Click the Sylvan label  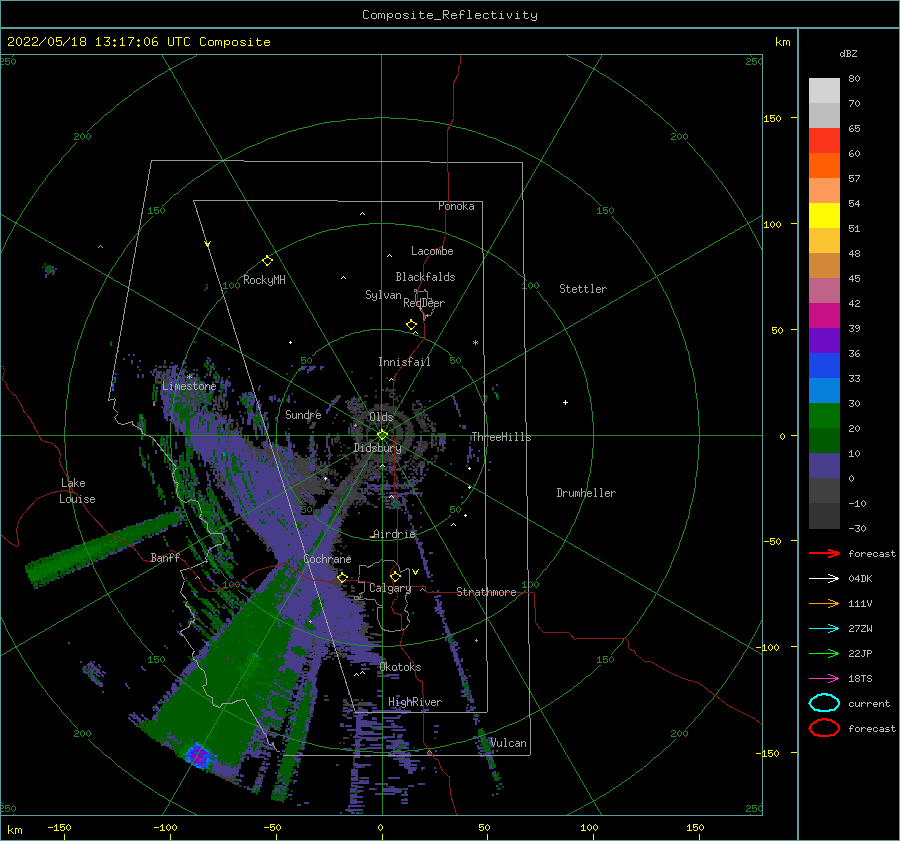tap(383, 295)
